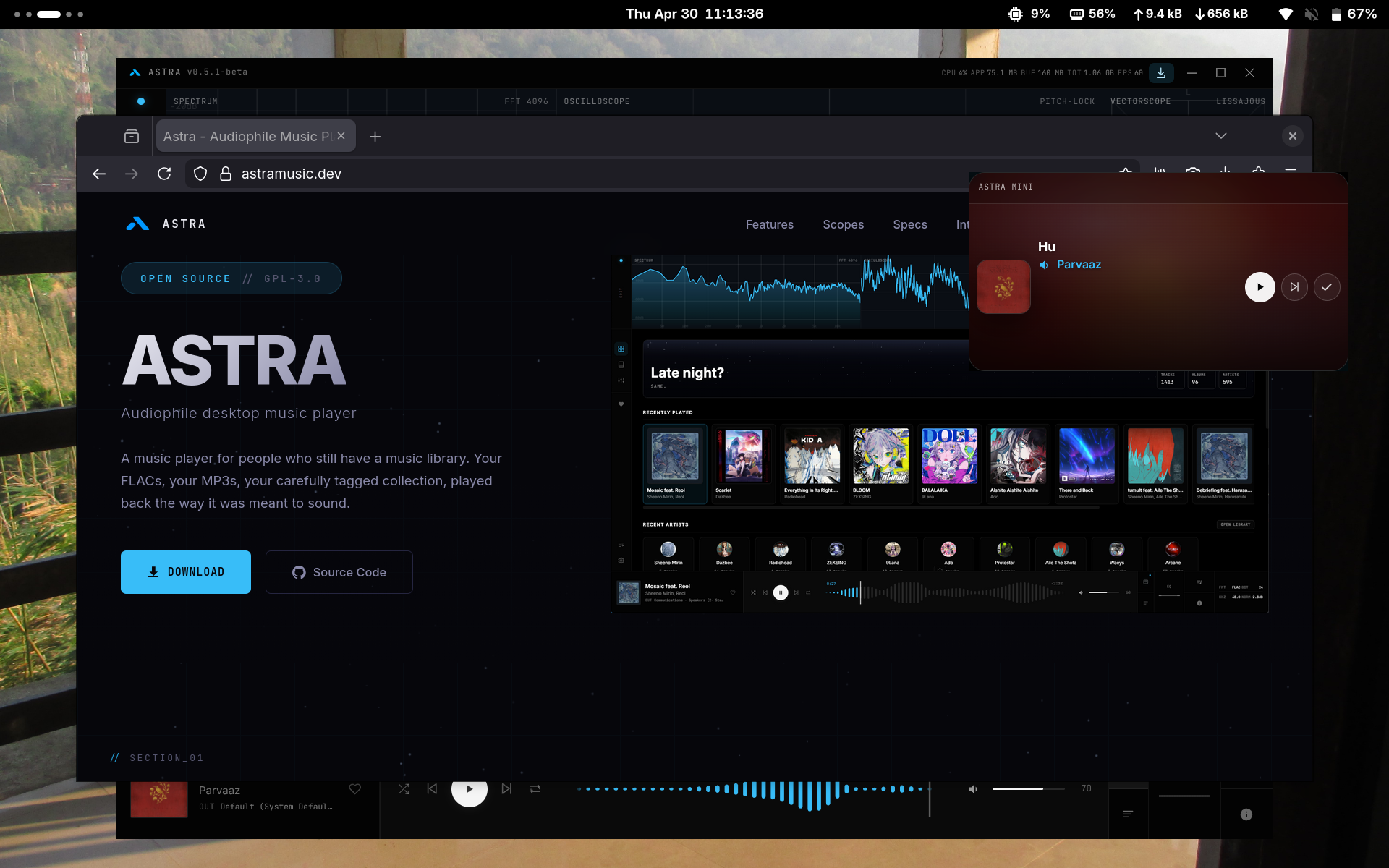Click the Hu track title in Astra Mini

pos(1047,247)
